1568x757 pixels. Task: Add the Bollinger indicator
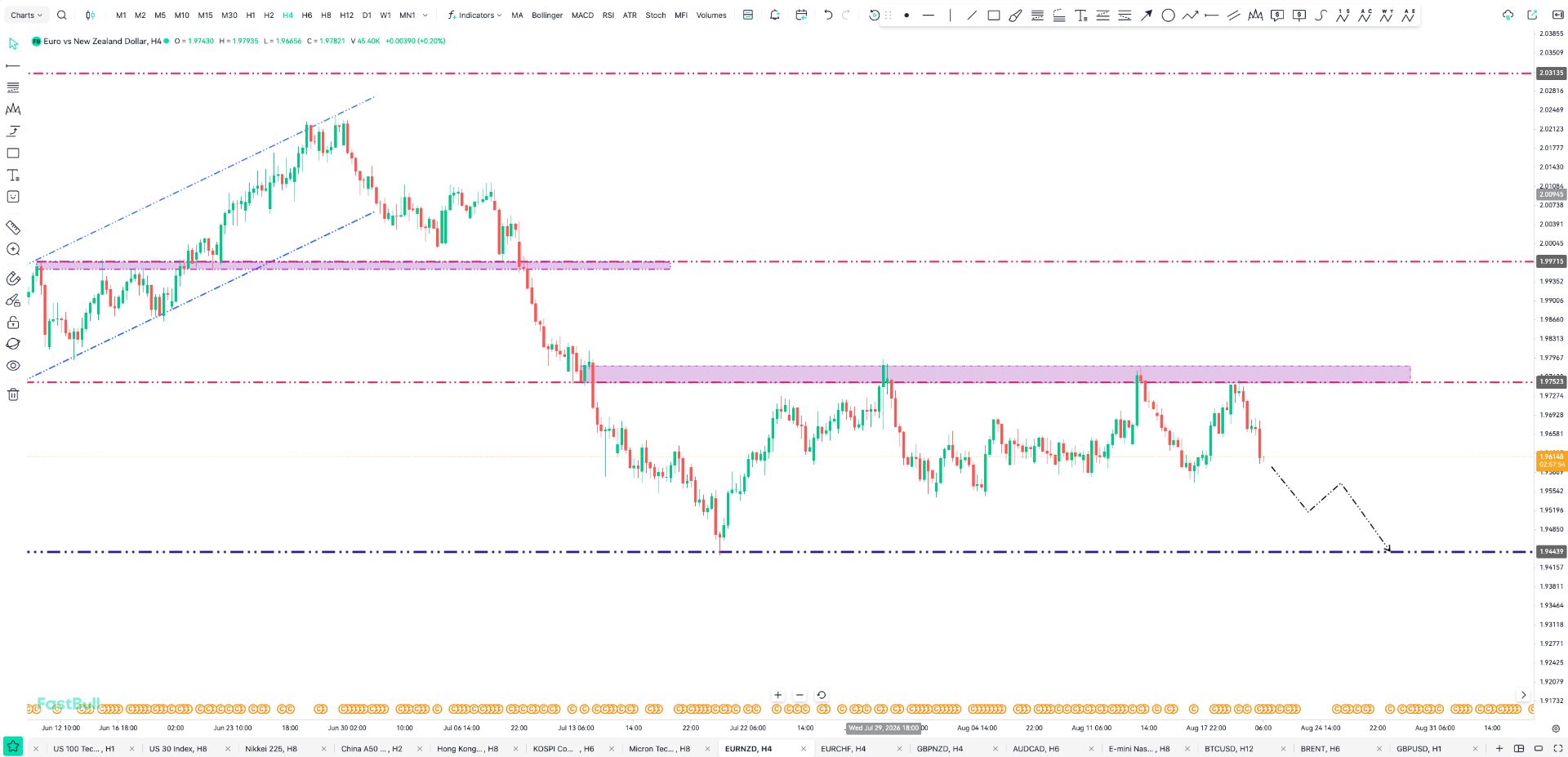tap(547, 15)
